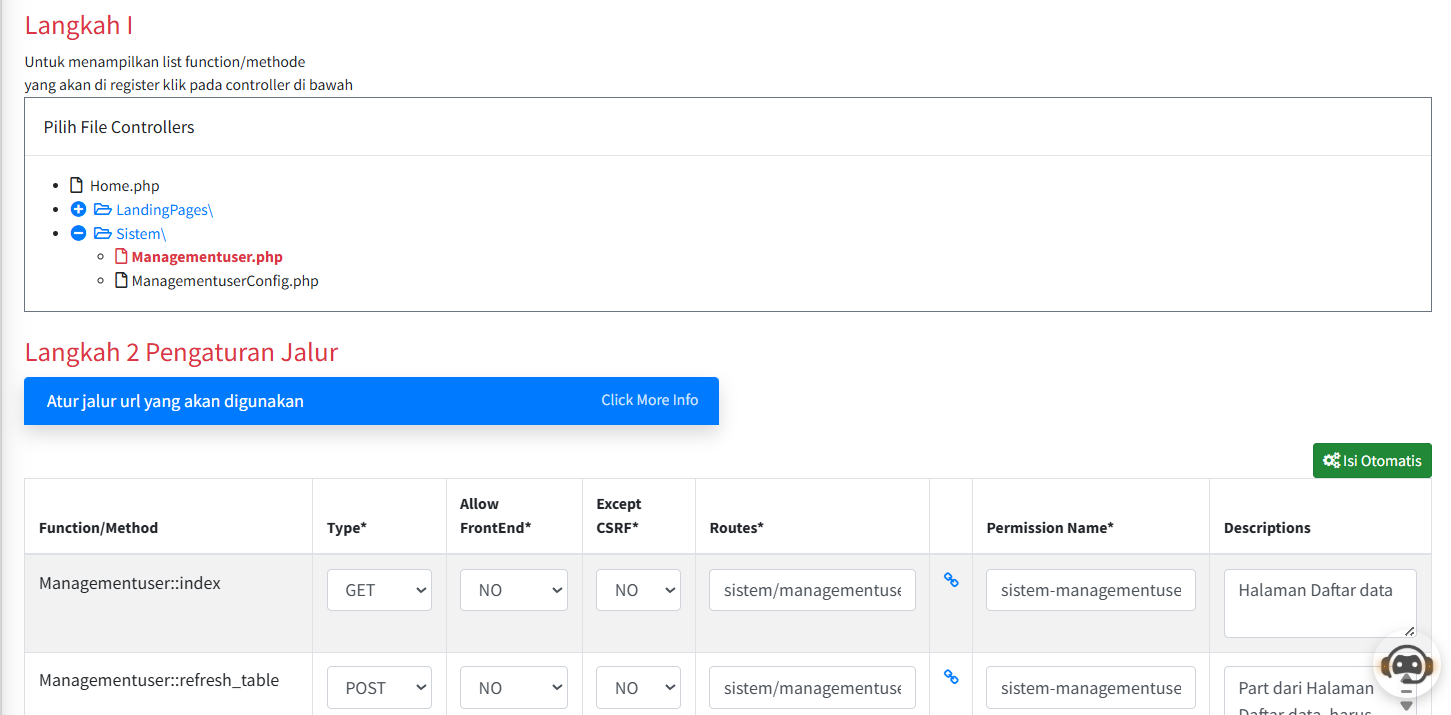This screenshot has width=1451, height=715.
Task: Click the Isi Otomatis button
Action: coord(1372,461)
